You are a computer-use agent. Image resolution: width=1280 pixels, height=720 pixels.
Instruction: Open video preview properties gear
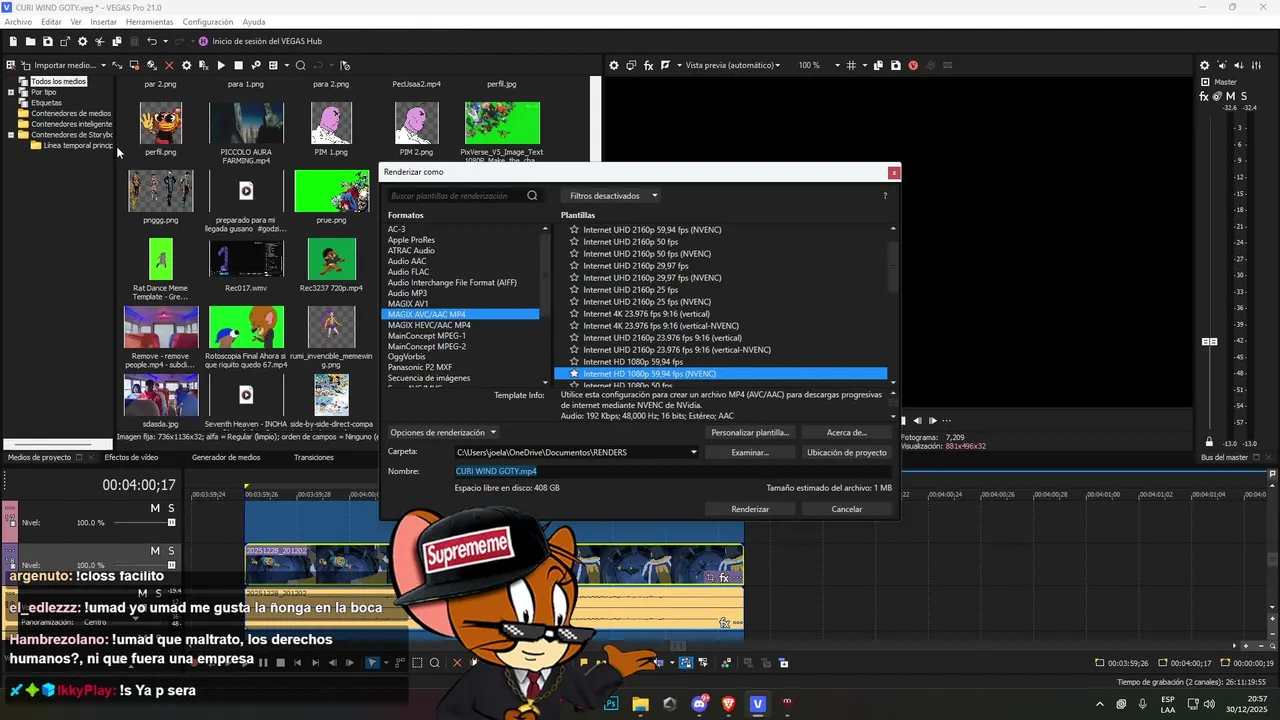(x=614, y=65)
